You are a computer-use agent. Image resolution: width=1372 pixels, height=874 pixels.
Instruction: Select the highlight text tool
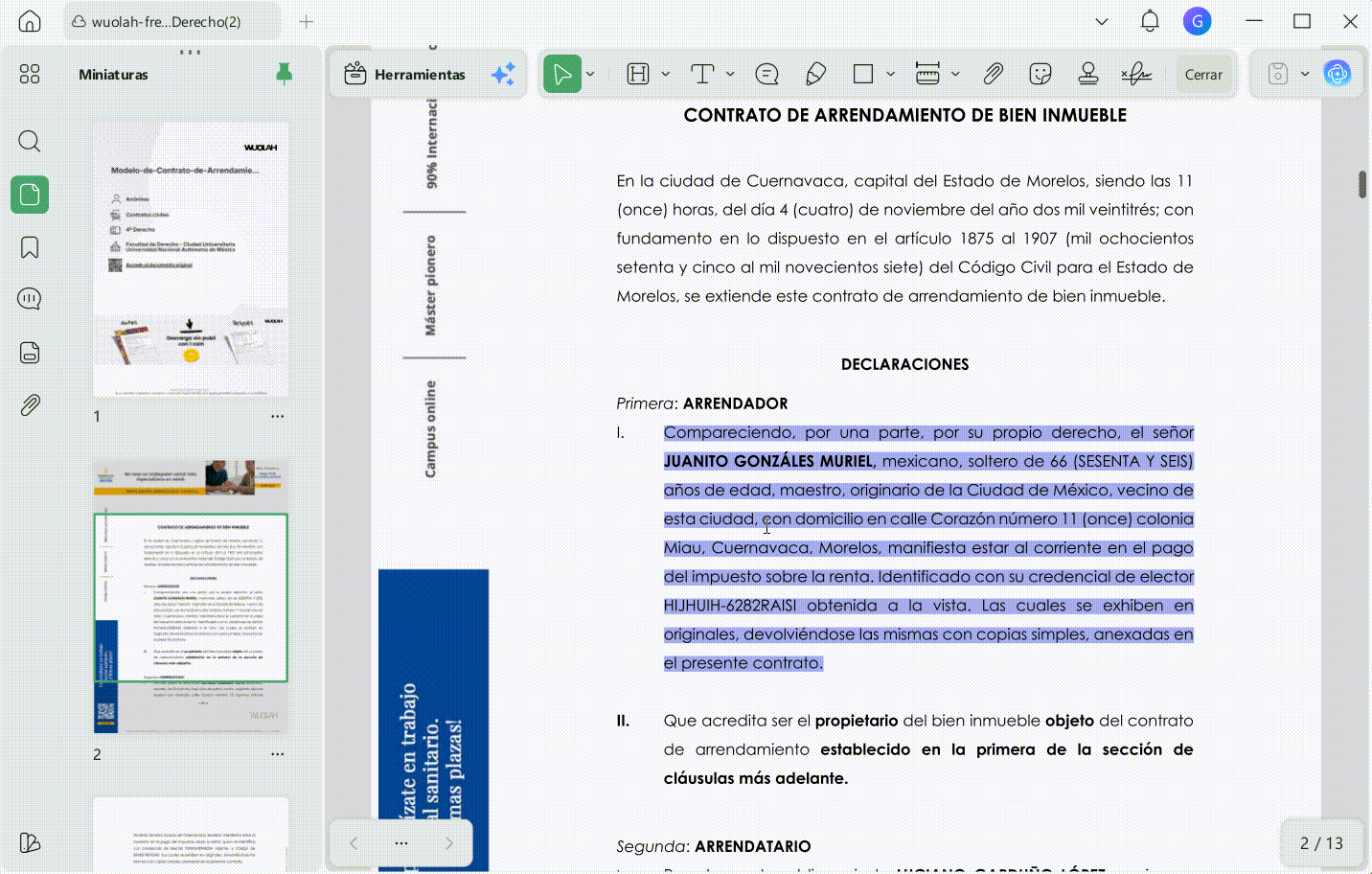point(638,74)
